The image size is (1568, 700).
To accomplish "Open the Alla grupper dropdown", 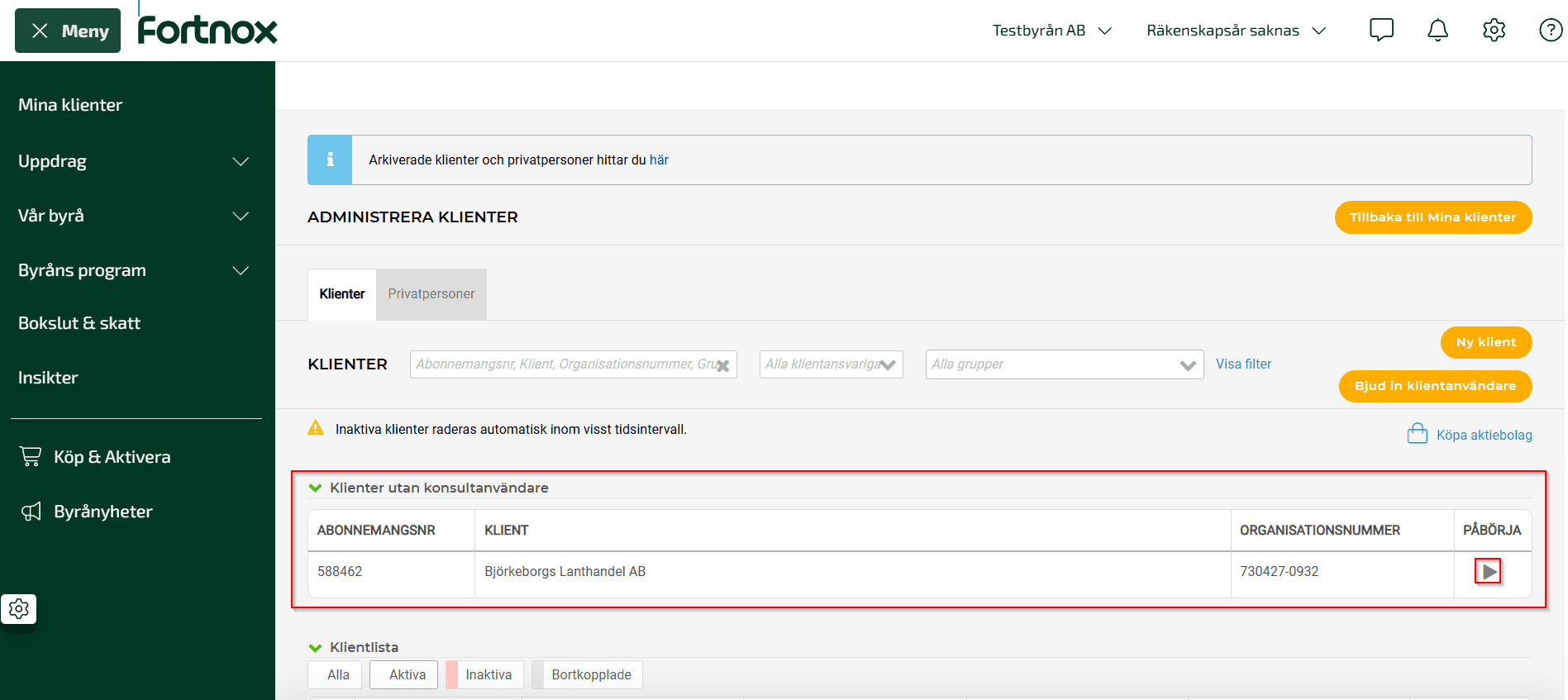I will click(x=1064, y=364).
